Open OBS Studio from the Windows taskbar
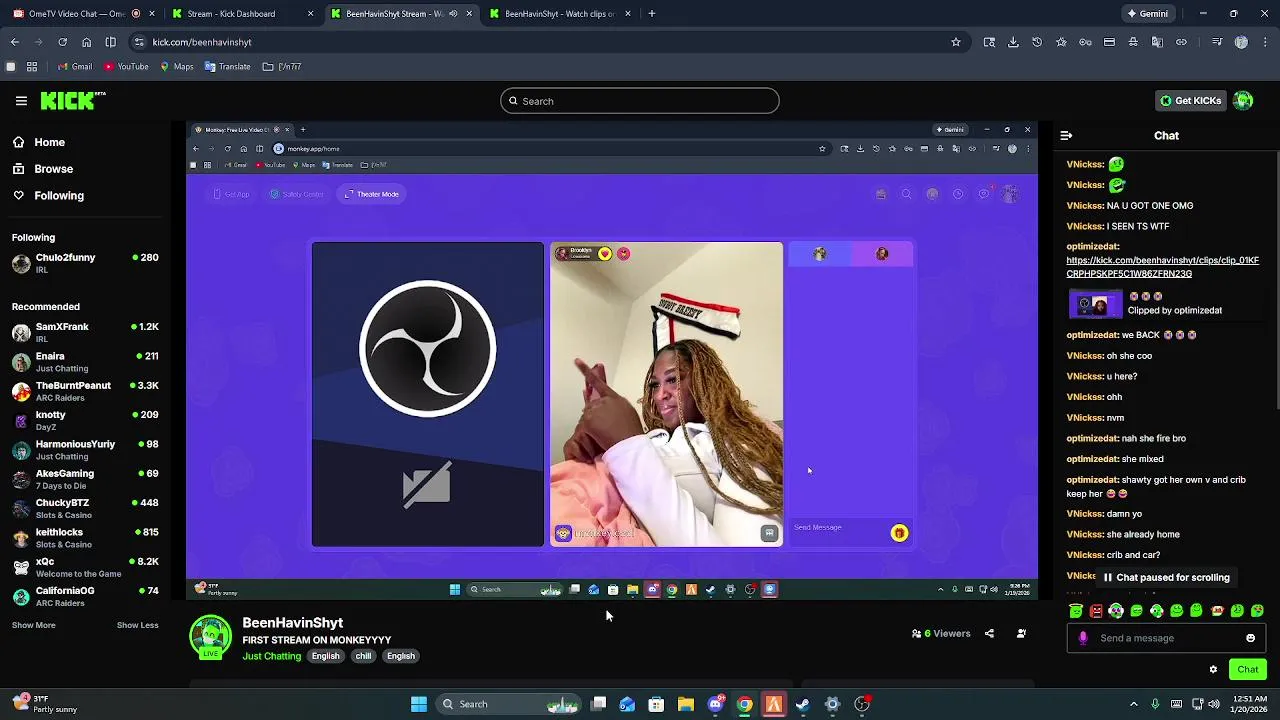Screen dimensions: 1280x720 click(862, 705)
